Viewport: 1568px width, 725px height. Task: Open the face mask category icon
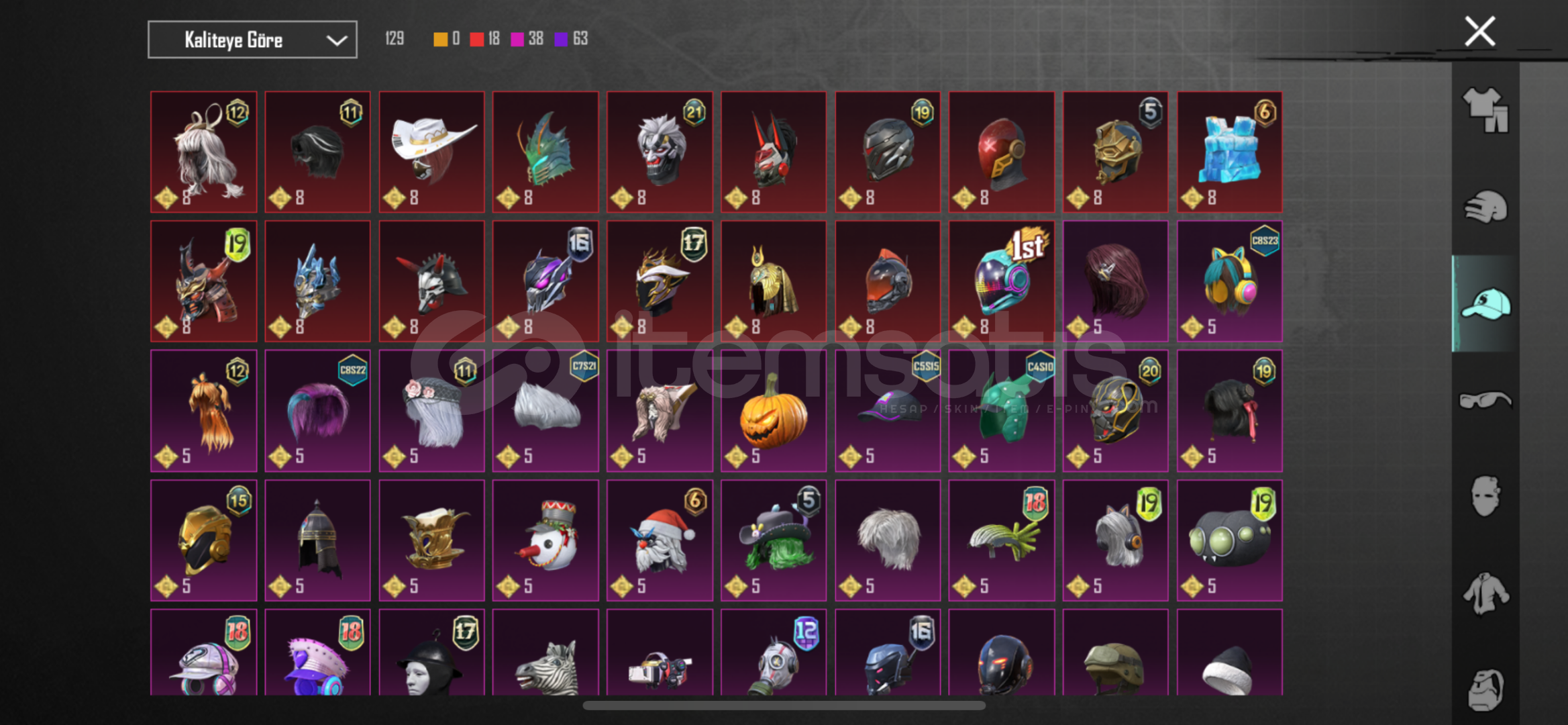pos(1485,496)
